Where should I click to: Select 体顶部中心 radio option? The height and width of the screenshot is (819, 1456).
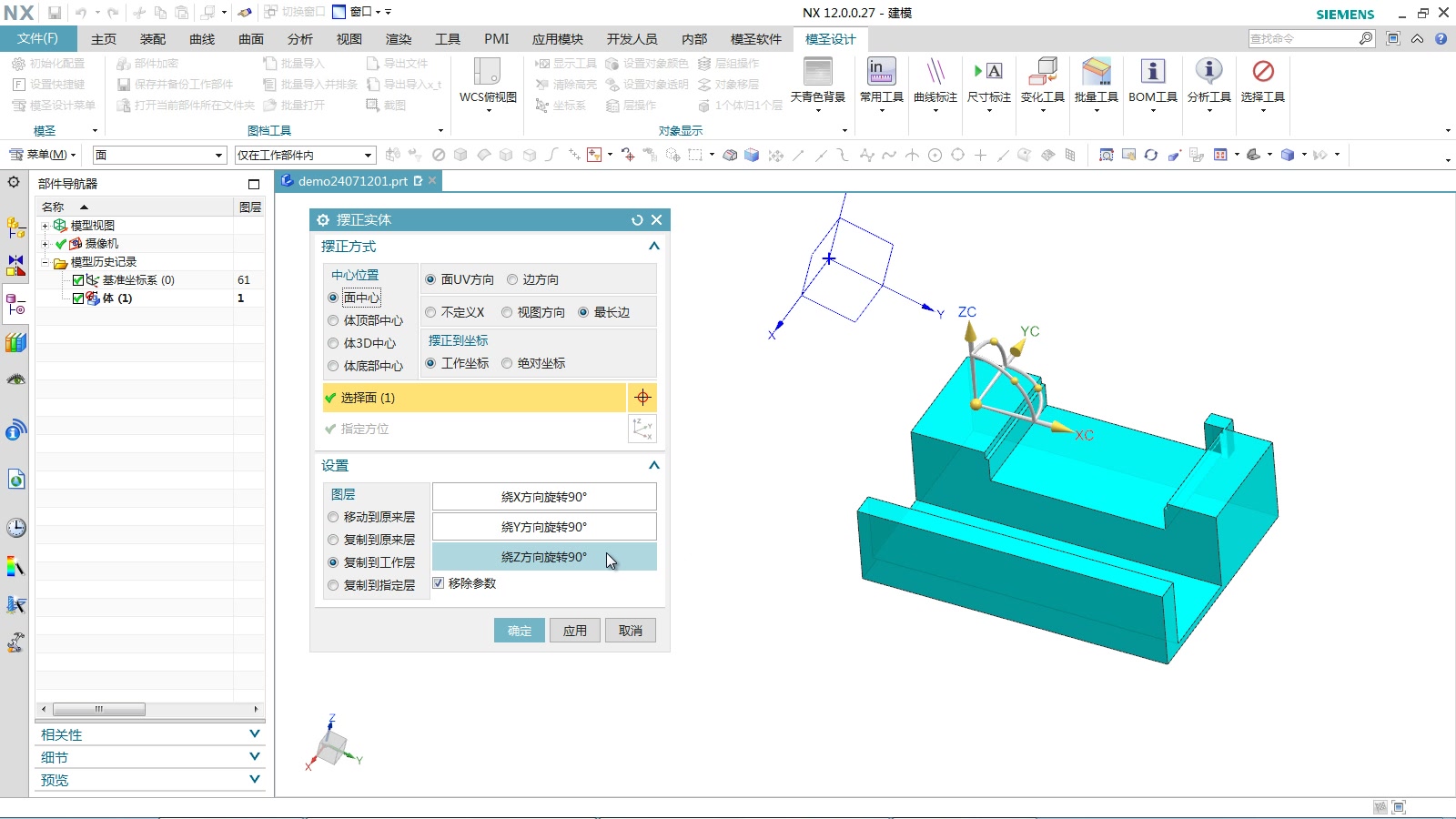(x=333, y=320)
